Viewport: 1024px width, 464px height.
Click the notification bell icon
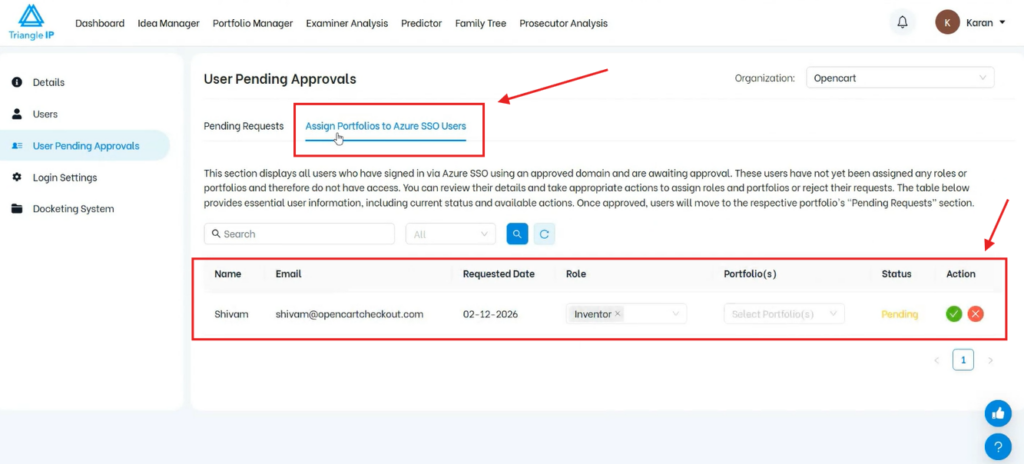pos(903,22)
